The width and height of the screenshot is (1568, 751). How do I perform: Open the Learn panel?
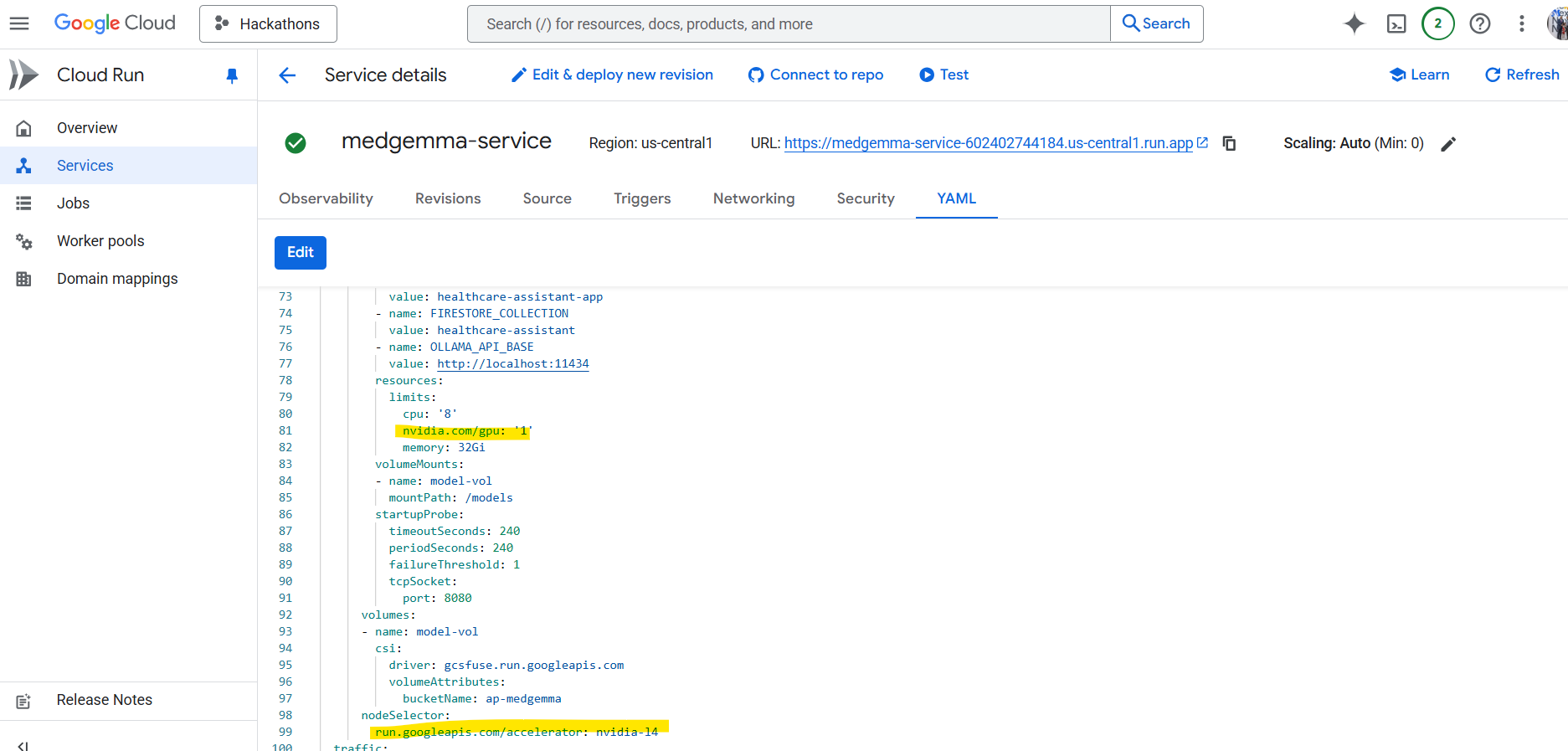pyautogui.click(x=1419, y=75)
